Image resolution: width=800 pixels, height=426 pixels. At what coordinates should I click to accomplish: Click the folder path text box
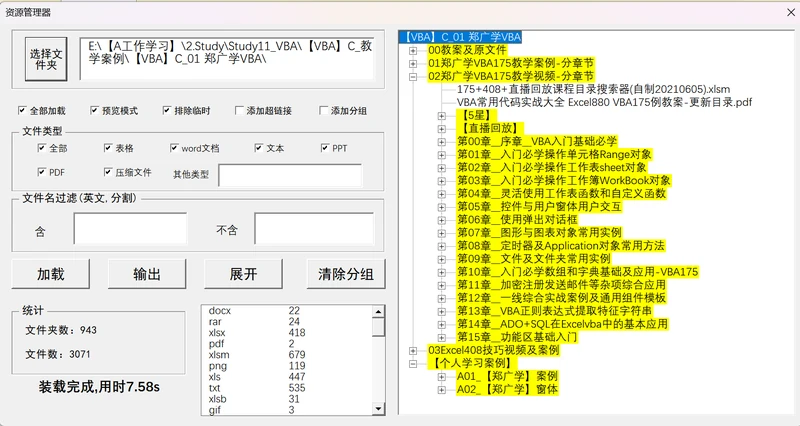click(227, 58)
